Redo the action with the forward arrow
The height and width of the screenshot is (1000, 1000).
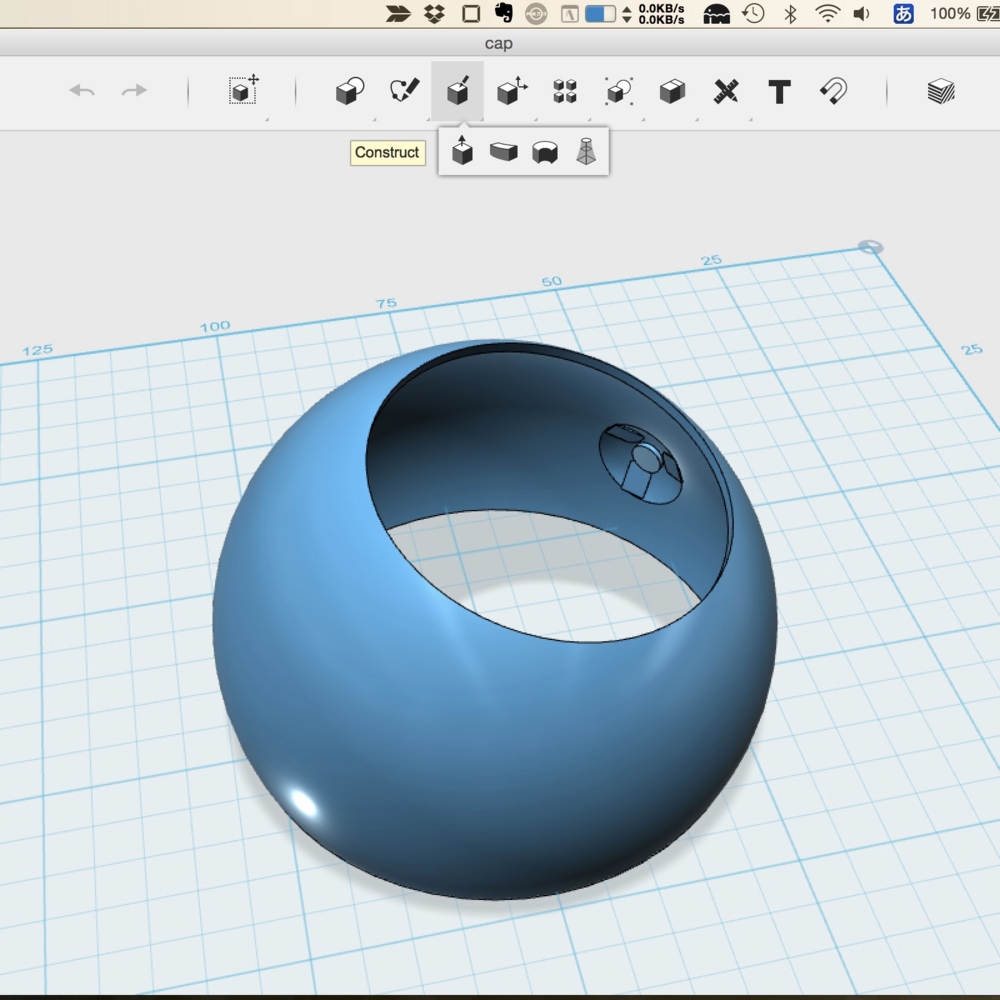(134, 91)
